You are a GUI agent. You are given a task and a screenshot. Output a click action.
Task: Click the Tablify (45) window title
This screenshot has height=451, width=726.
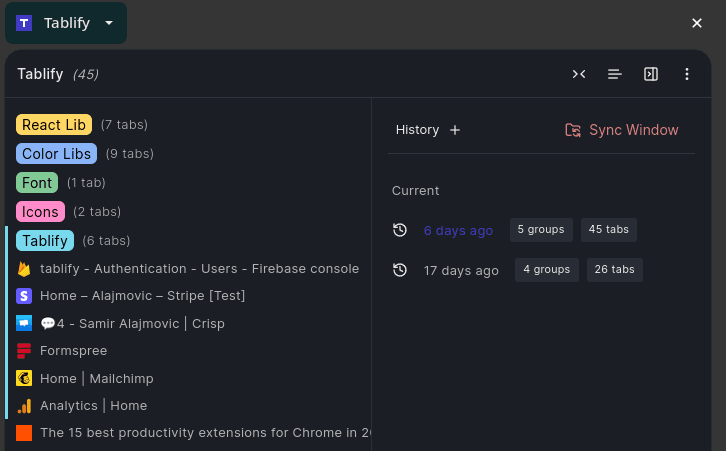[x=58, y=74]
